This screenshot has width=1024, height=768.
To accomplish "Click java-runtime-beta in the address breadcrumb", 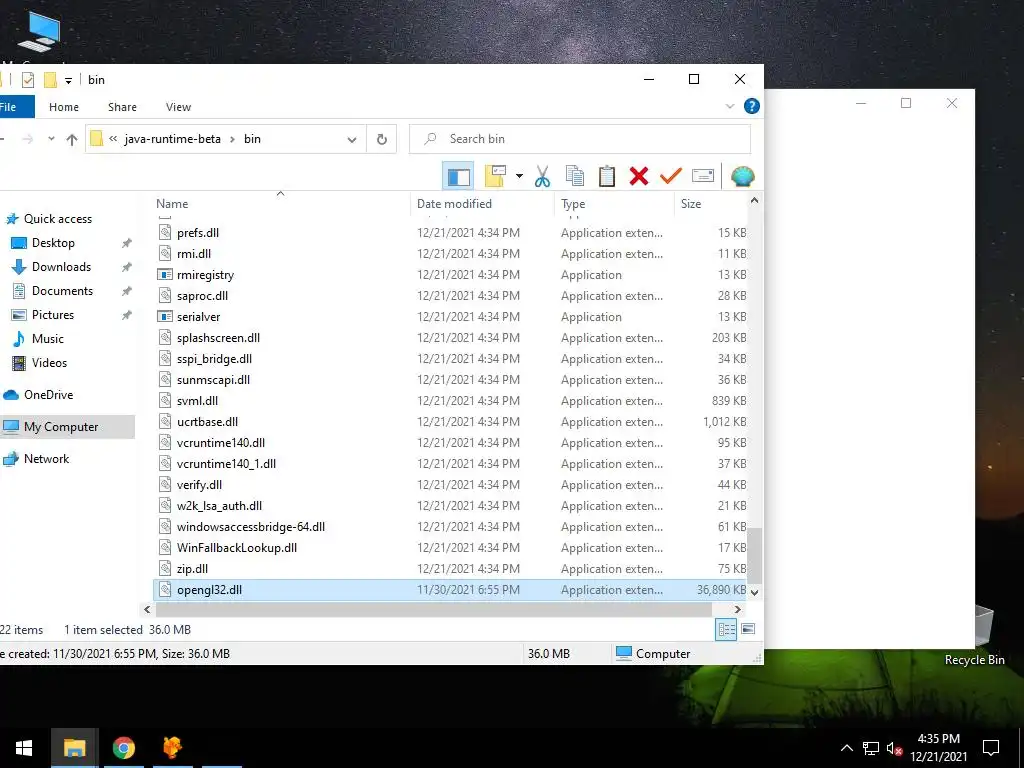I will (172, 139).
